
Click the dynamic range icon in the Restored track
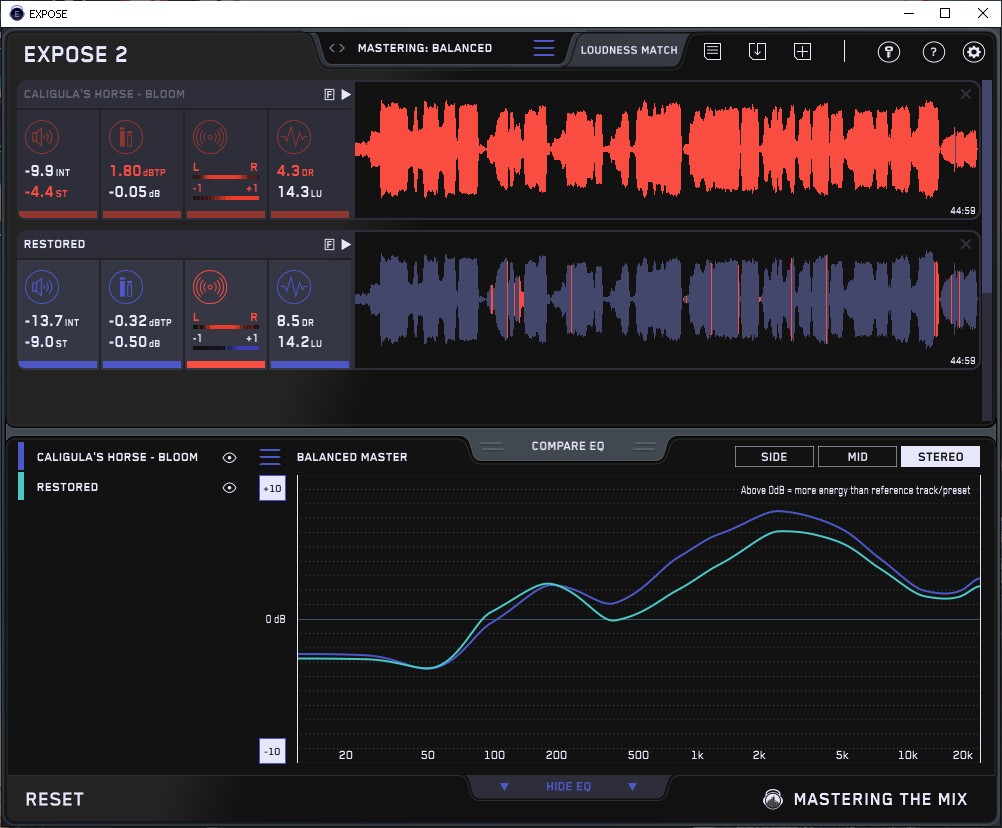tap(294, 287)
